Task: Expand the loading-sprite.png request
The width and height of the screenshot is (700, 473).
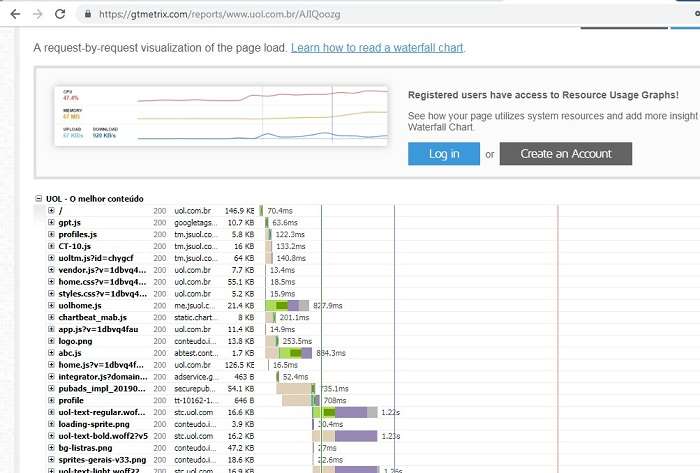Action: pos(51,424)
